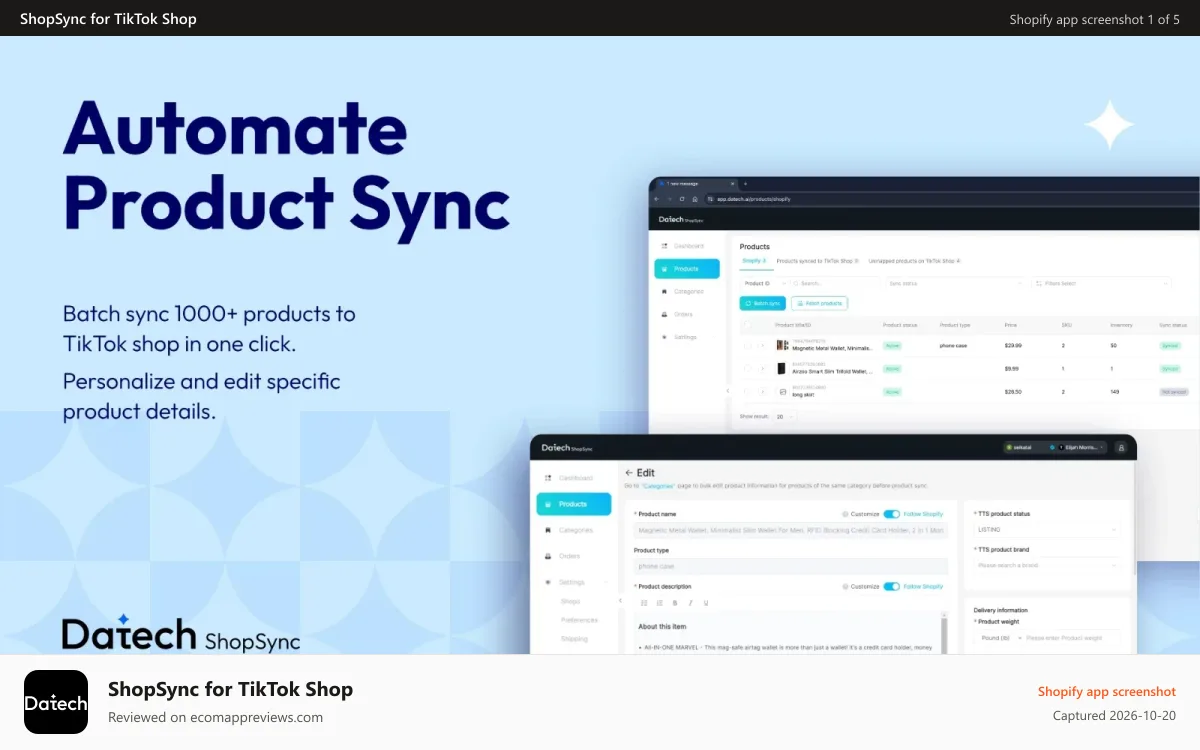This screenshot has height=750, width=1200.
Task: Click the Datech app icon in the bottom bar
Action: 56,702
